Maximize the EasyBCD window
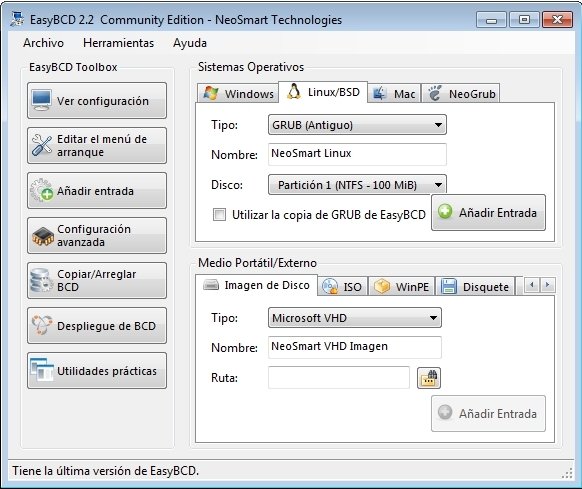 [524, 19]
